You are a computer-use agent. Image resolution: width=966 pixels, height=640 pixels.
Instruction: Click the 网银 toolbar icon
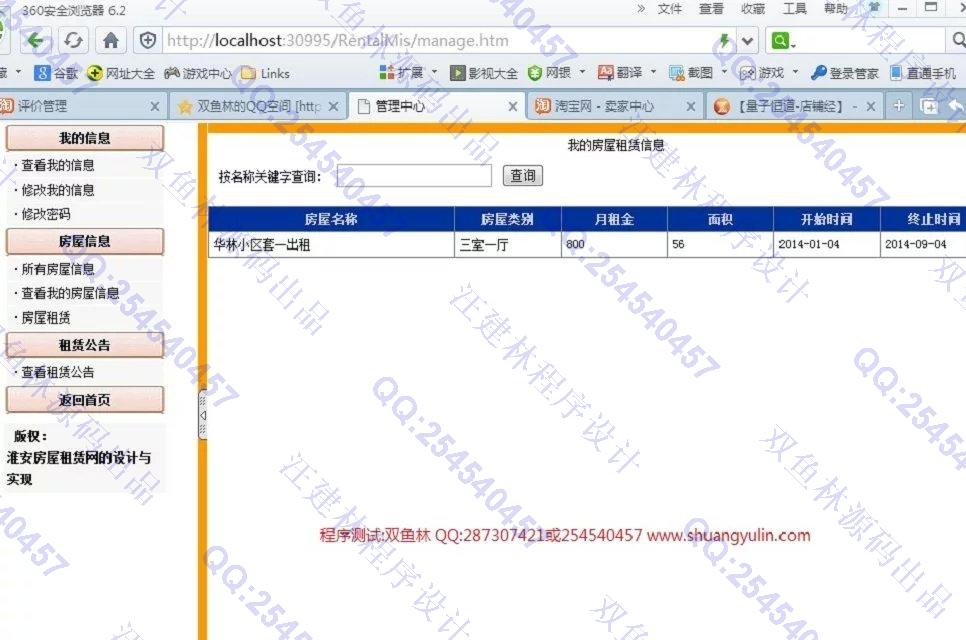(x=550, y=73)
